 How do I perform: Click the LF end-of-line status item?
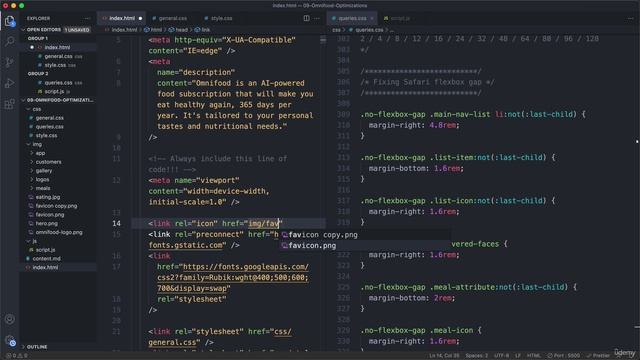[518, 356]
